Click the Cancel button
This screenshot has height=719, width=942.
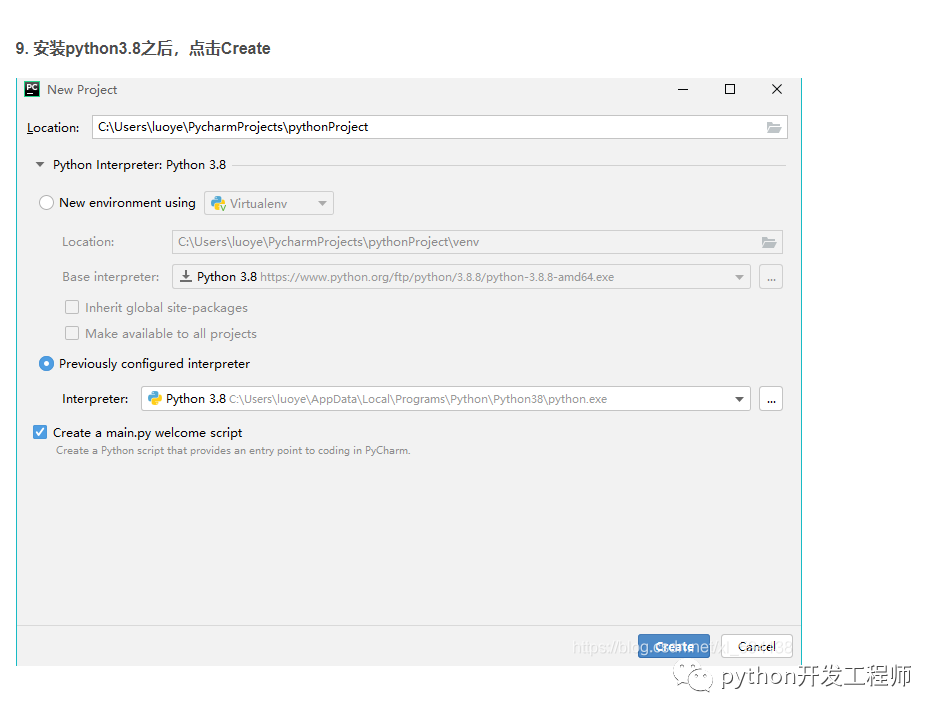pyautogui.click(x=756, y=646)
